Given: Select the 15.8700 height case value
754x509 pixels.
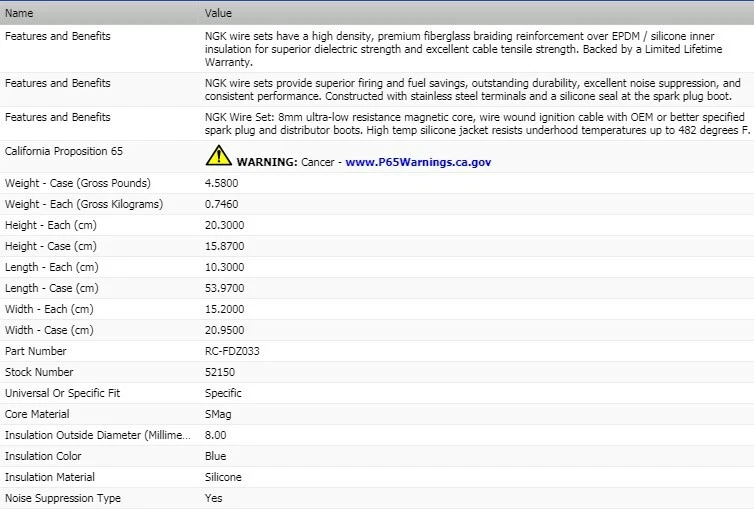Looking at the screenshot, I should pyautogui.click(x=225, y=246).
